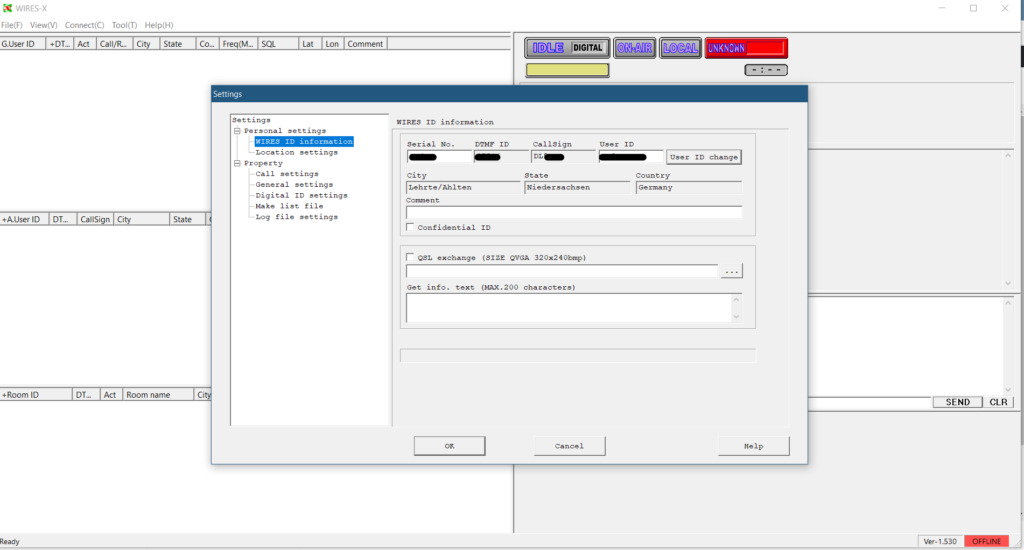Screen dimensions: 1024x550
Task: Click the Serial No. field
Action: tap(438, 157)
